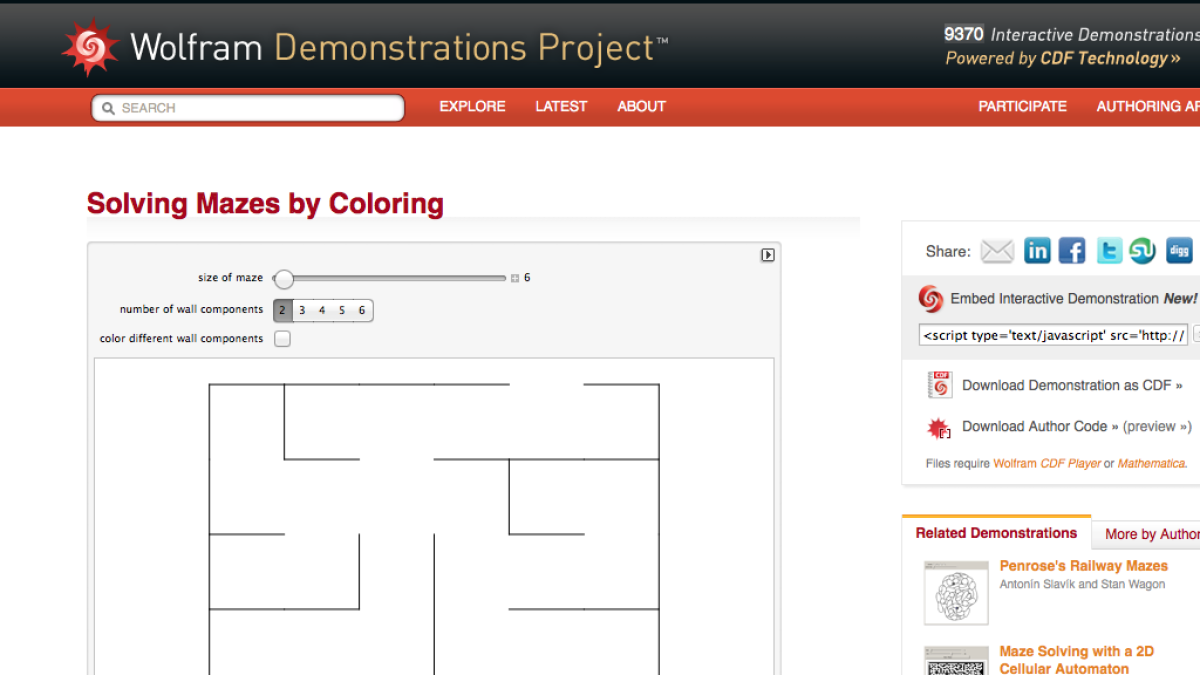Expand the size of maze slider controls
The height and width of the screenshot is (675, 1200).
tap(514, 277)
